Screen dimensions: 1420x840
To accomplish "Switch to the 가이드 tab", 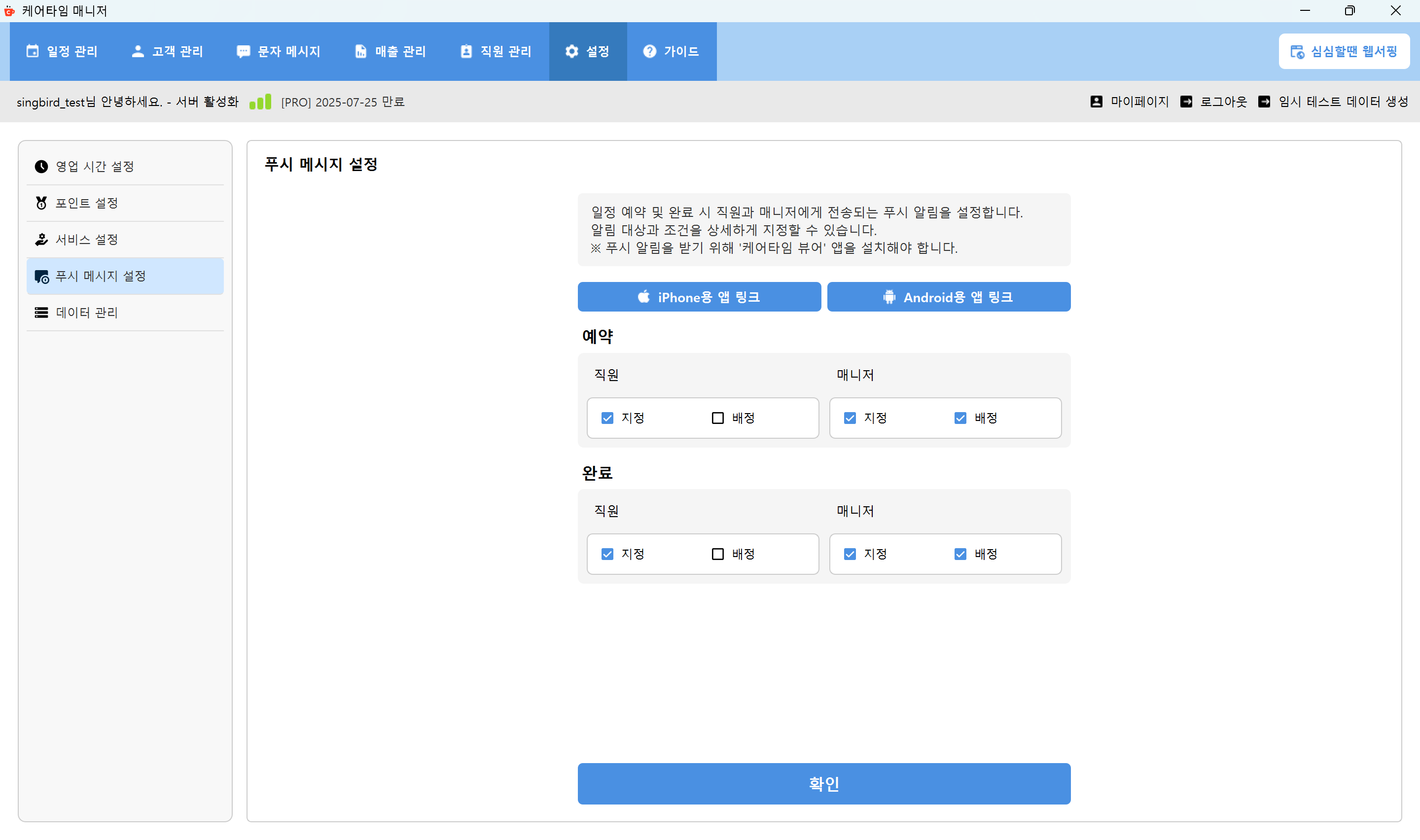I will click(672, 51).
